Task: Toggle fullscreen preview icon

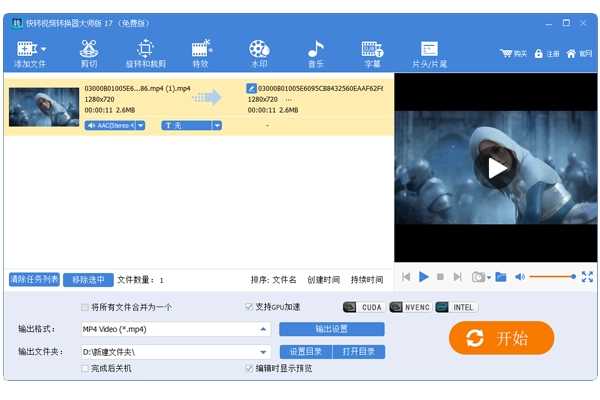Action: click(587, 277)
